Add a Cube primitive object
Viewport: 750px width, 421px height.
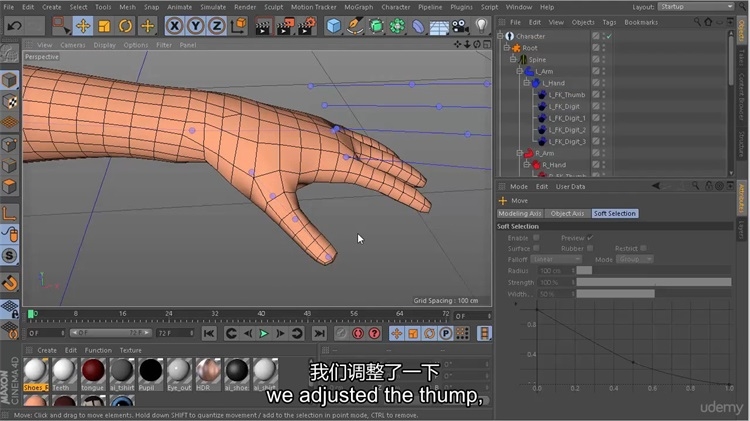point(334,25)
